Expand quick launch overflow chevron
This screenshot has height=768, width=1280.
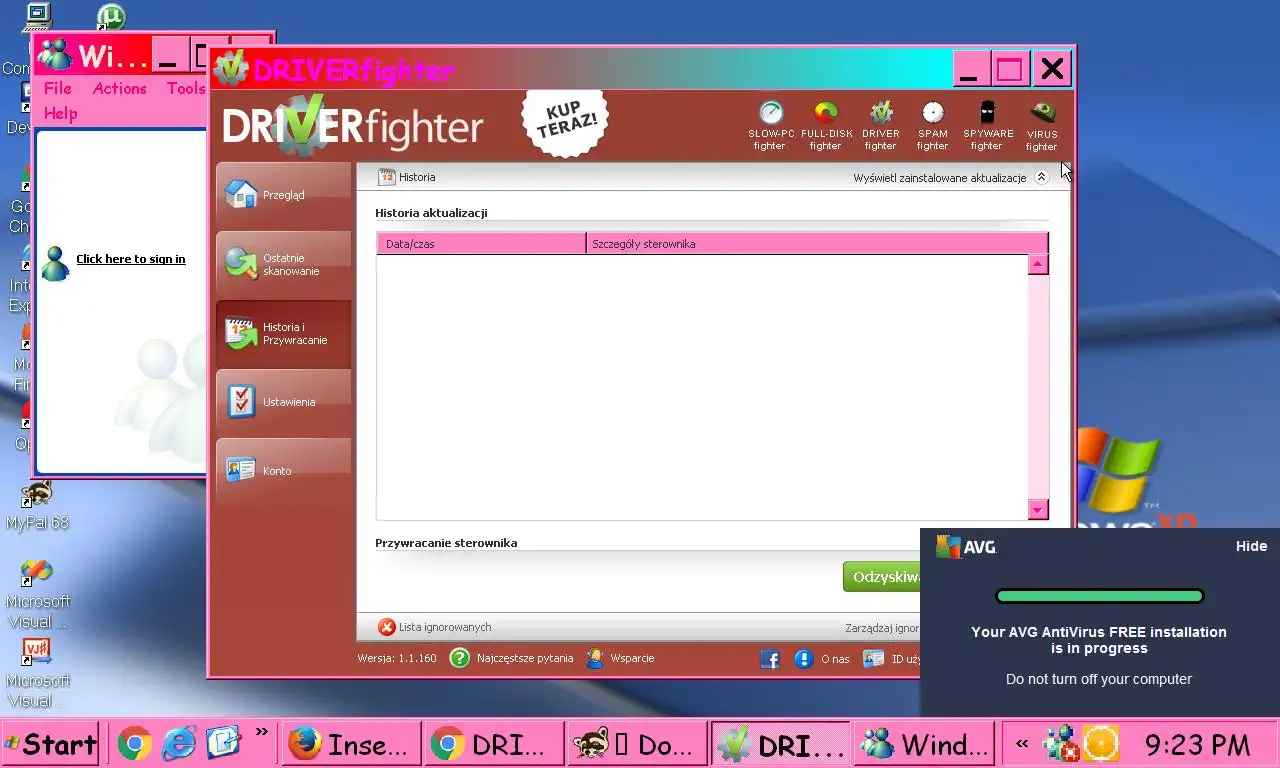262,733
